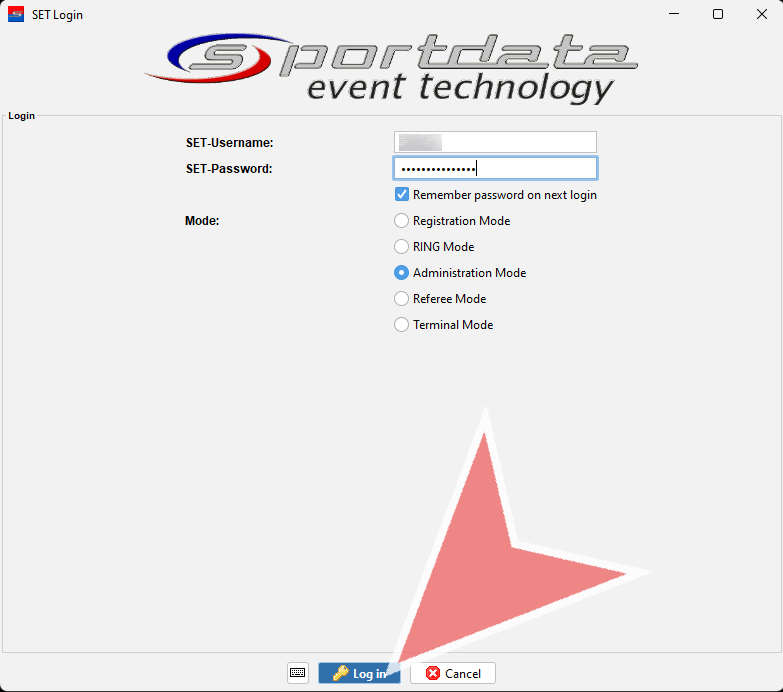Close the SET Login window
The image size is (783, 692).
click(761, 15)
